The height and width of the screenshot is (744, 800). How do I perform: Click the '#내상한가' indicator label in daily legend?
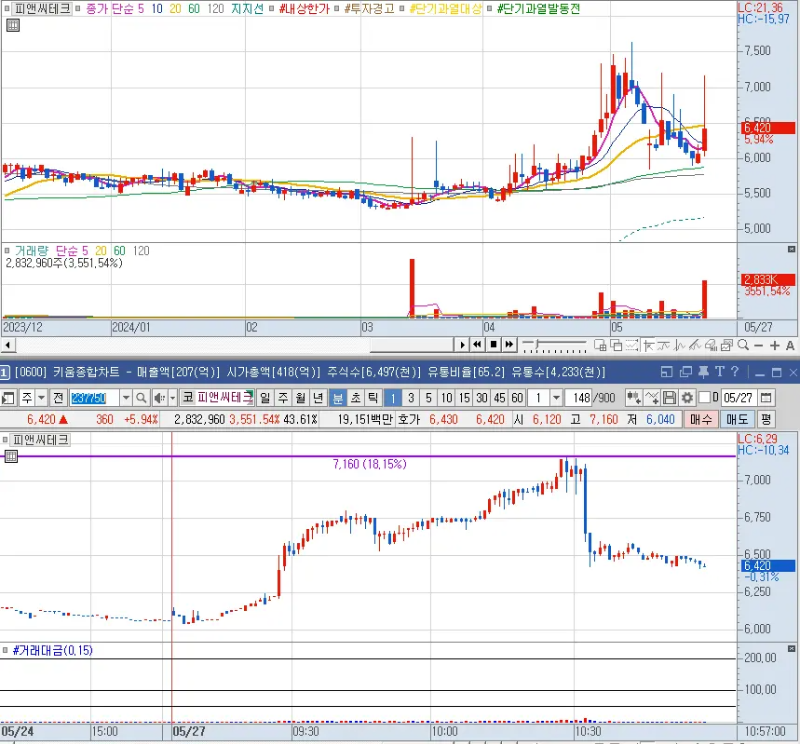coord(305,9)
